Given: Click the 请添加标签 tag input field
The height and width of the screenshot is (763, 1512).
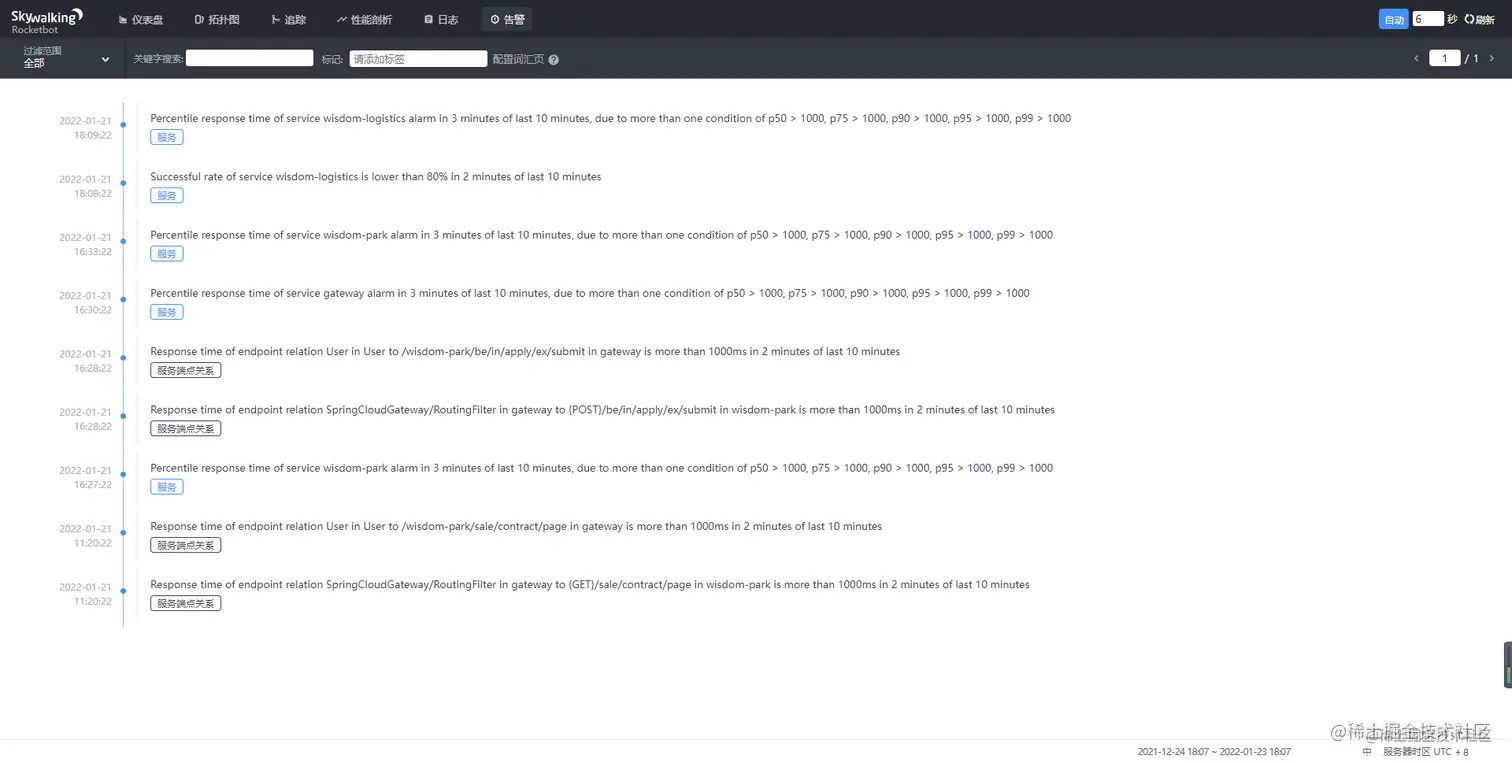Looking at the screenshot, I should (418, 59).
